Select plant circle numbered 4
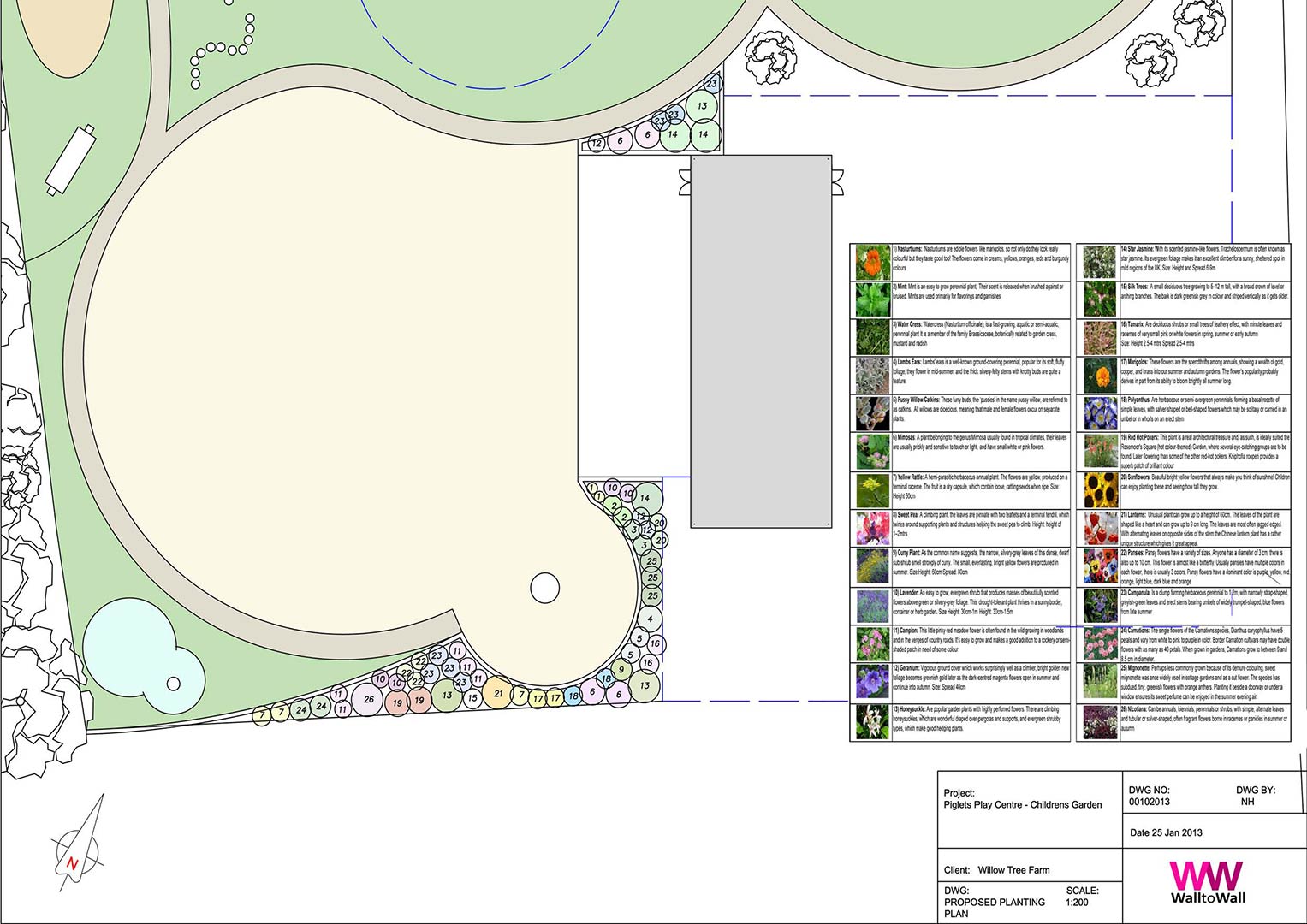The width and height of the screenshot is (1307, 924). tap(651, 619)
